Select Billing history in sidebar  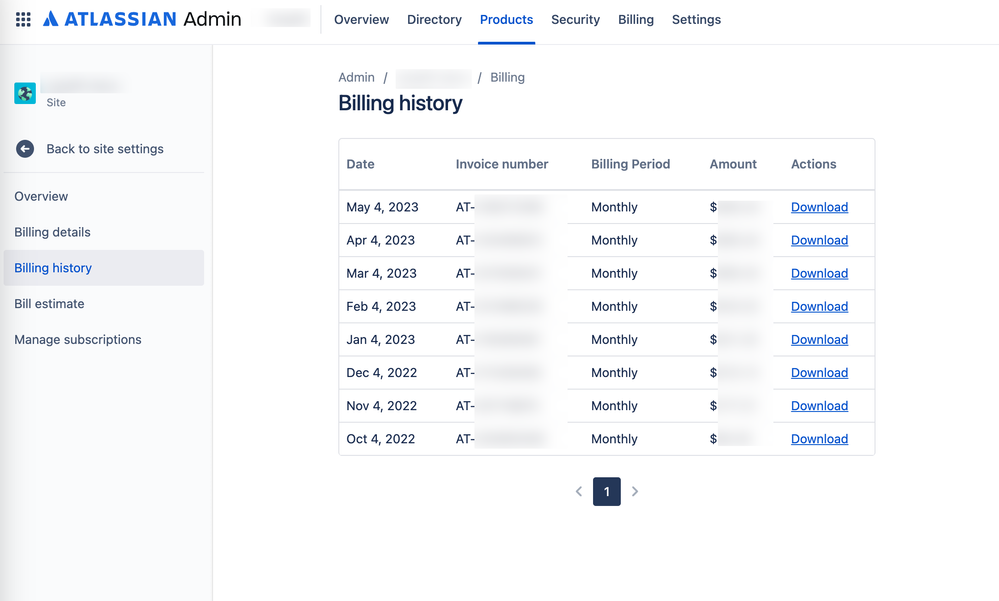coord(104,268)
